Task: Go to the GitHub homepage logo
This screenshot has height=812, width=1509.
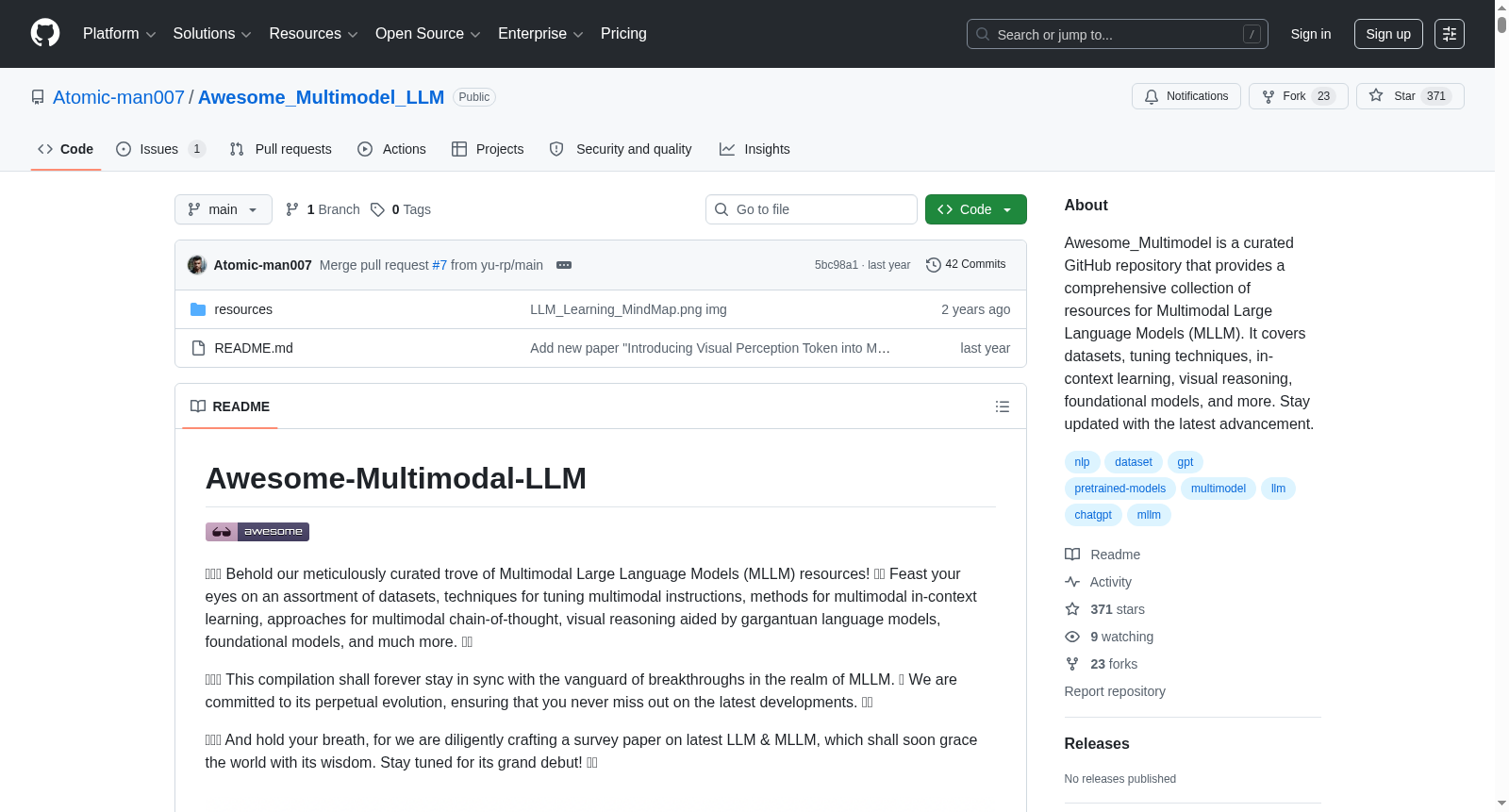Action: 45,33
